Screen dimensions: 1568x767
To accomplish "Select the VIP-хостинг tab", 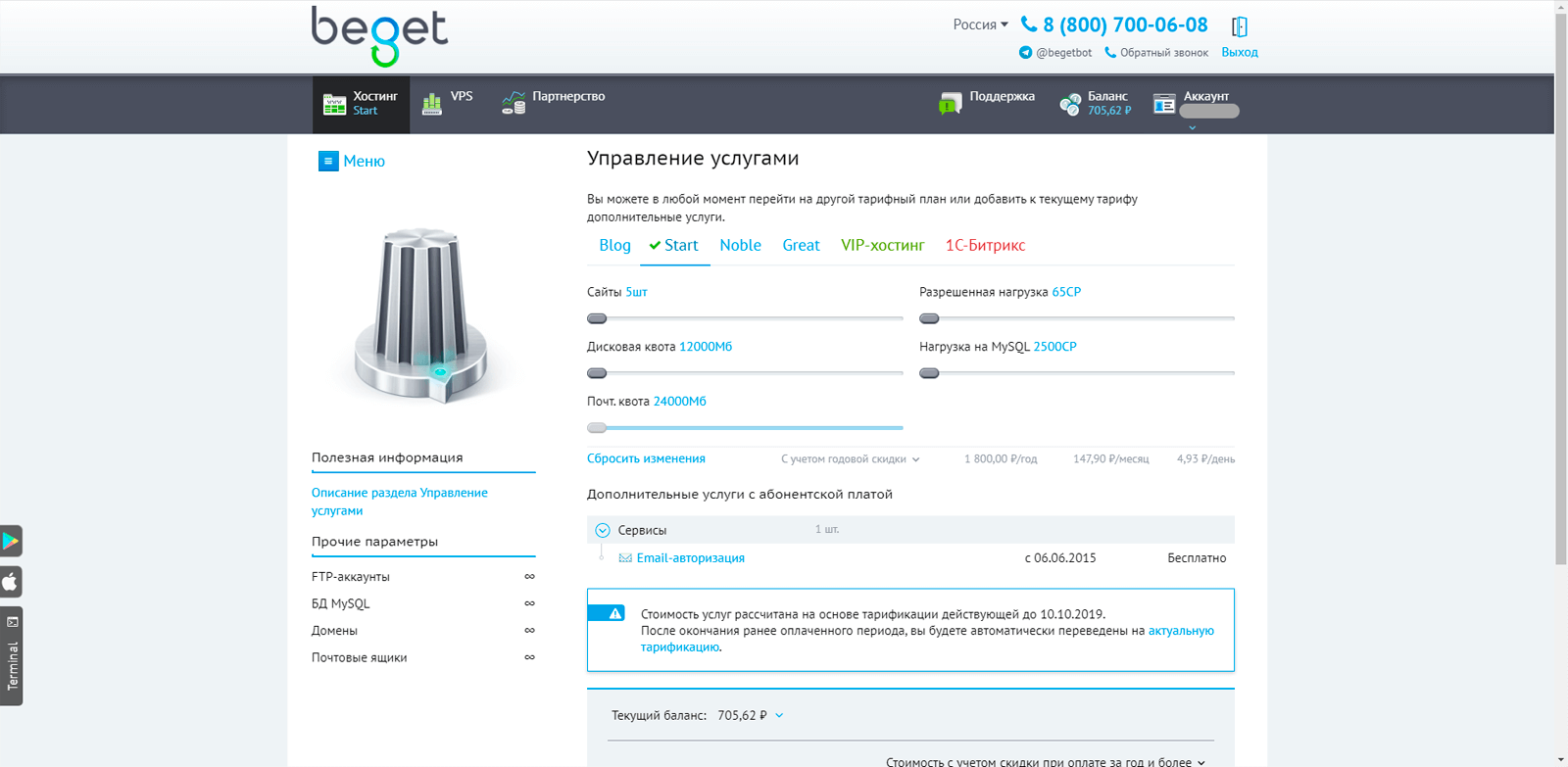I will pyautogui.click(x=882, y=245).
